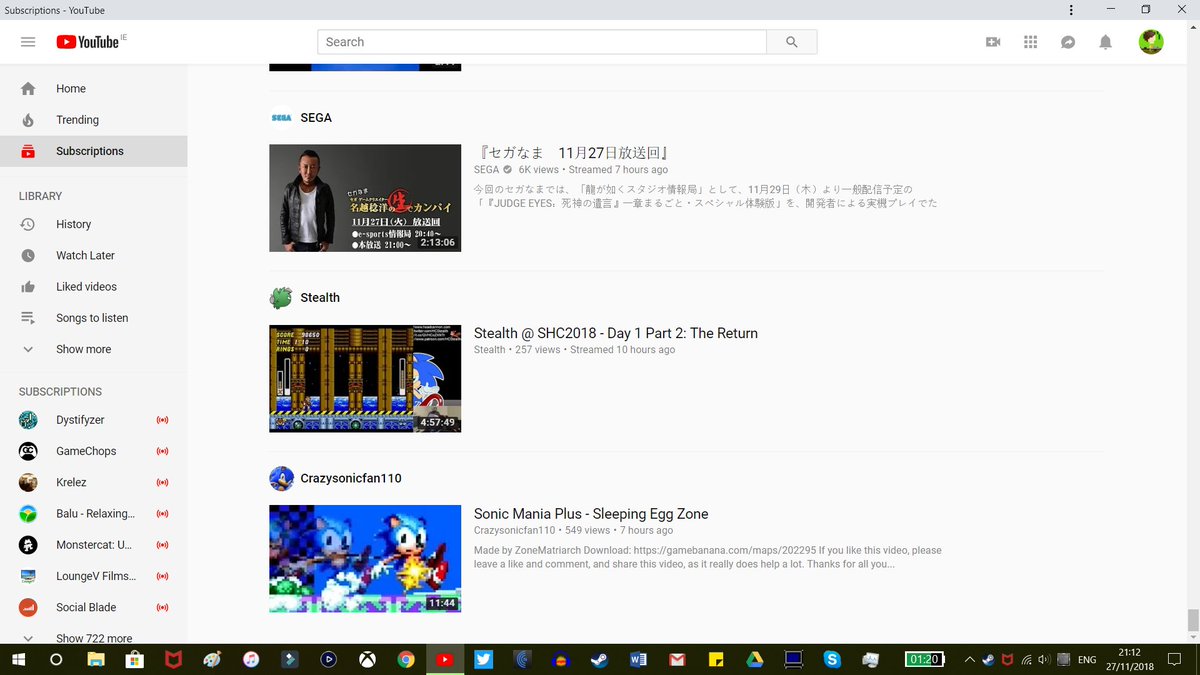This screenshot has height=675, width=1200.
Task: Open the Stealth channel name header
Action: click(320, 297)
